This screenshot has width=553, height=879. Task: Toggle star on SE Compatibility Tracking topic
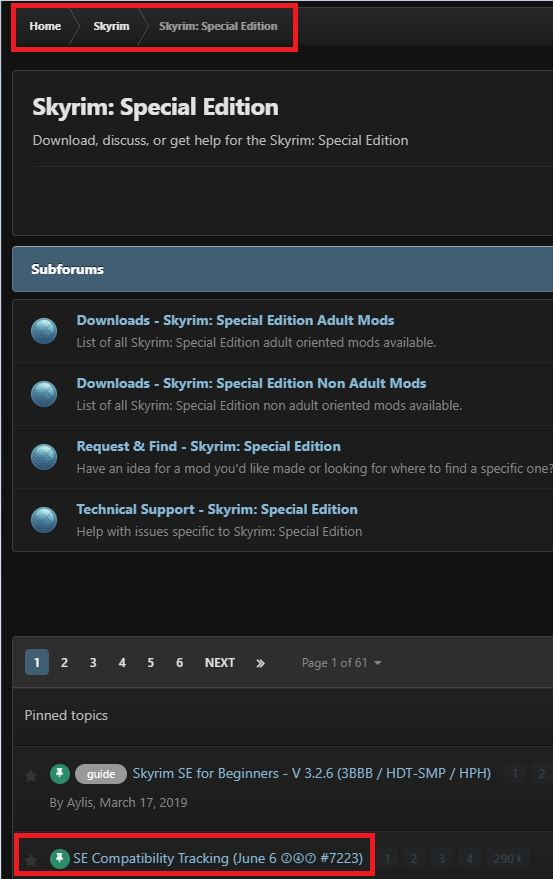pyautogui.click(x=31, y=859)
